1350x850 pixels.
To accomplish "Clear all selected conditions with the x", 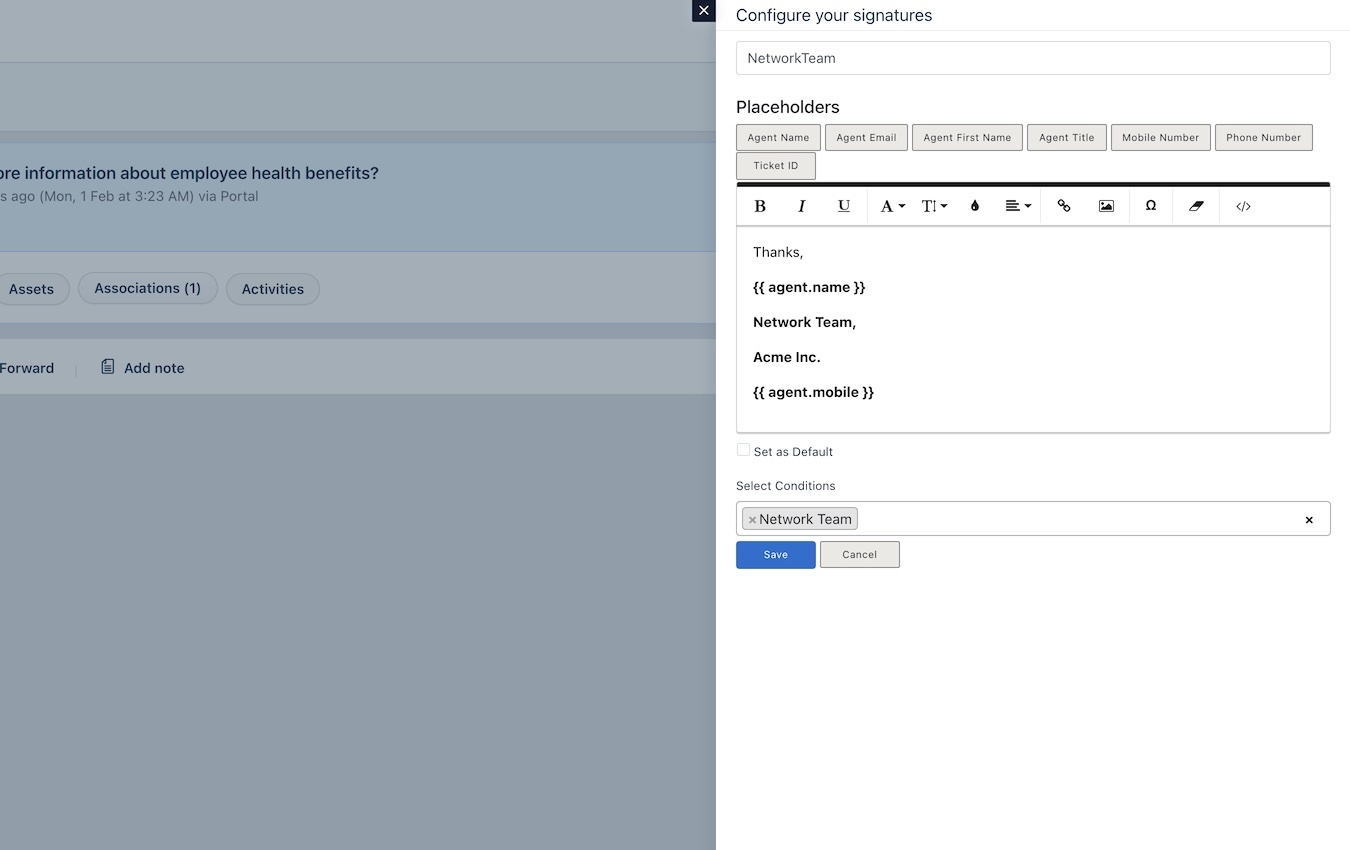I will coord(1309,519).
